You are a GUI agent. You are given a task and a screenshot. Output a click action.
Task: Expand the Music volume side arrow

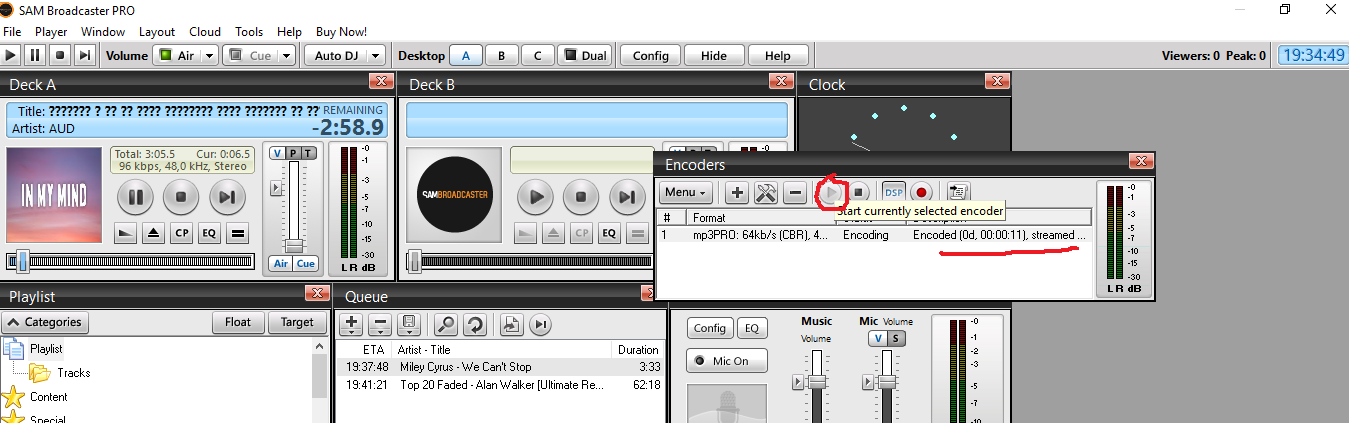click(797, 382)
